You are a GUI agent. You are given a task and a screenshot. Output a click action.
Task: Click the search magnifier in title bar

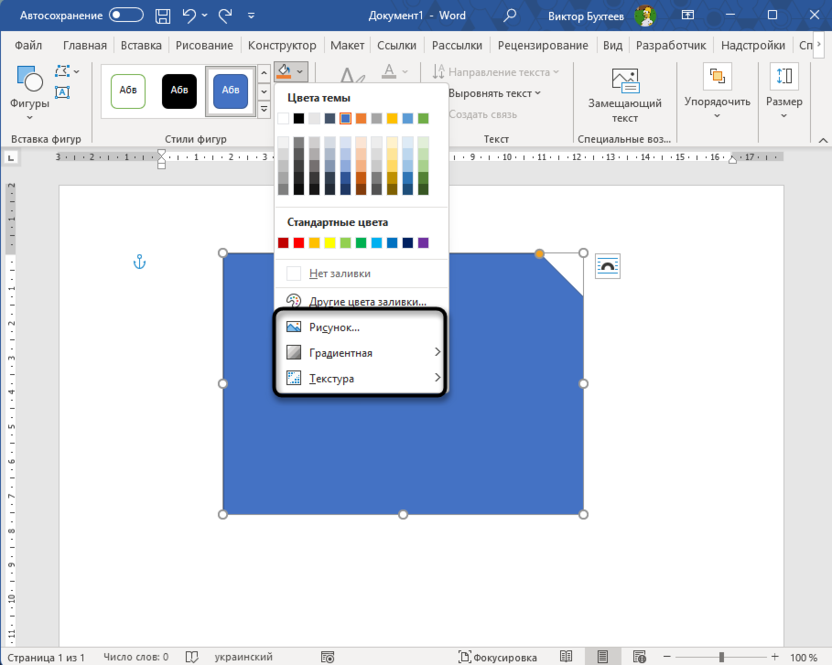(510, 15)
